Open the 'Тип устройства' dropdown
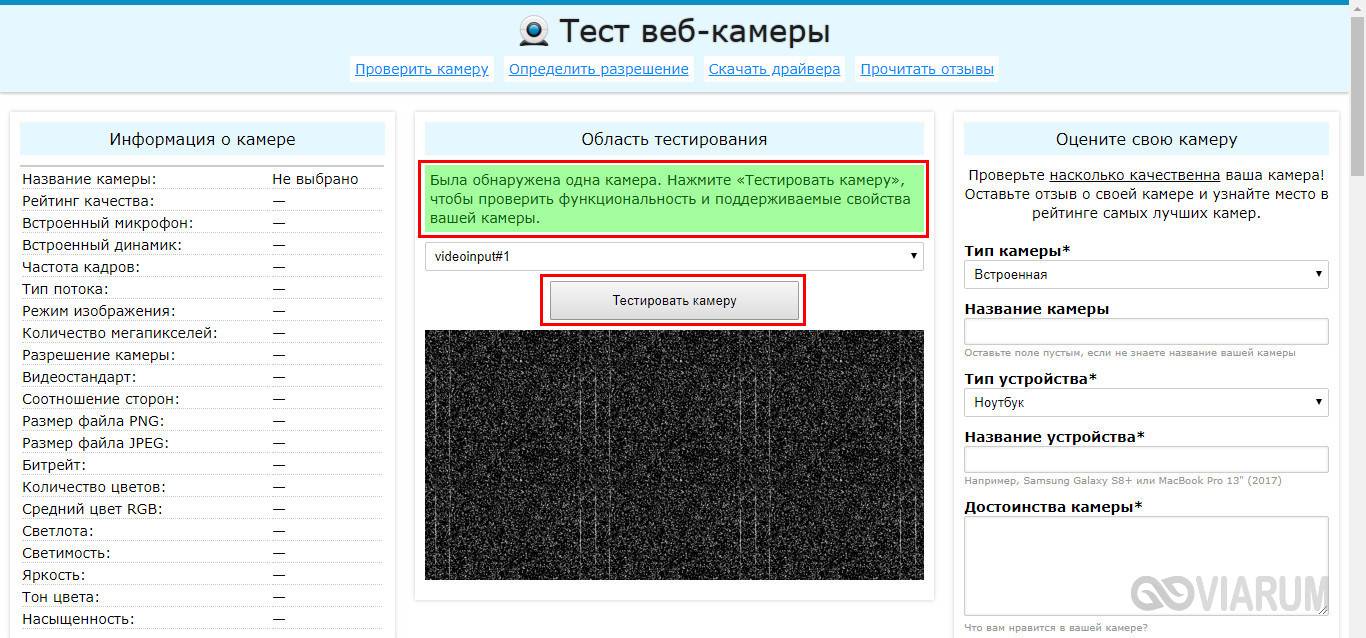Screen dimensions: 1366x638 tap(1146, 402)
